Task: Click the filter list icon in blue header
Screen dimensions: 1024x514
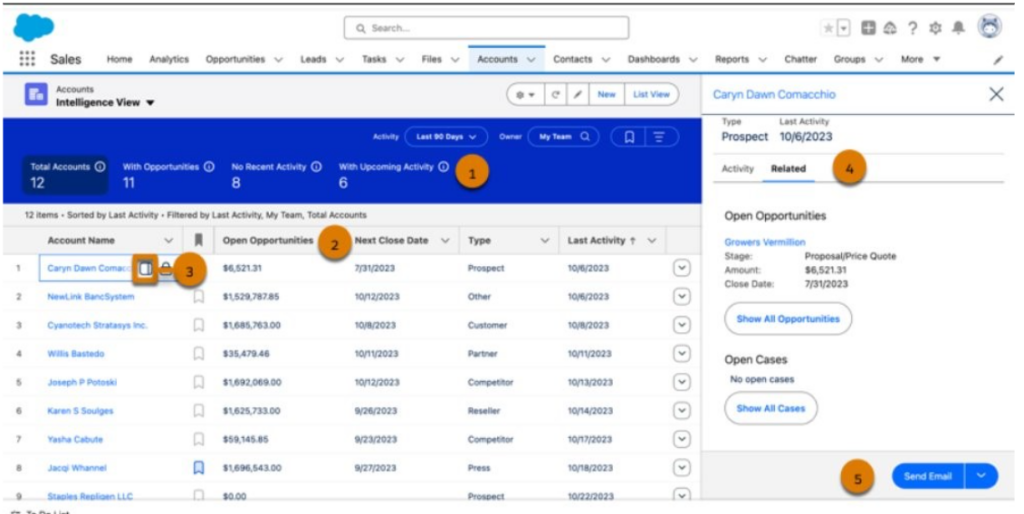Action: coord(659,137)
